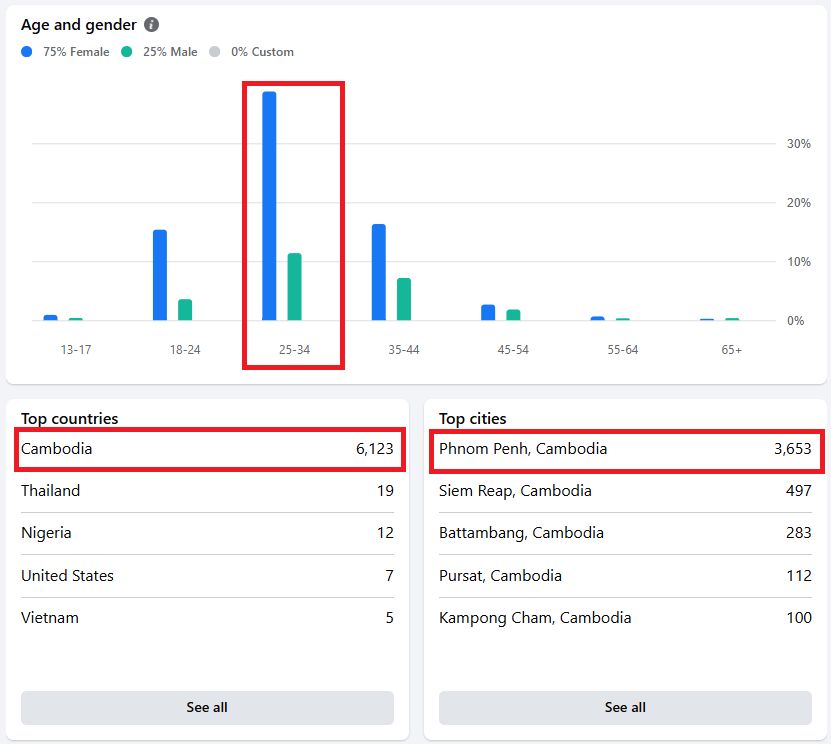This screenshot has width=831, height=744.
Task: Select Siem Reap, Cambodia city
Action: point(625,491)
